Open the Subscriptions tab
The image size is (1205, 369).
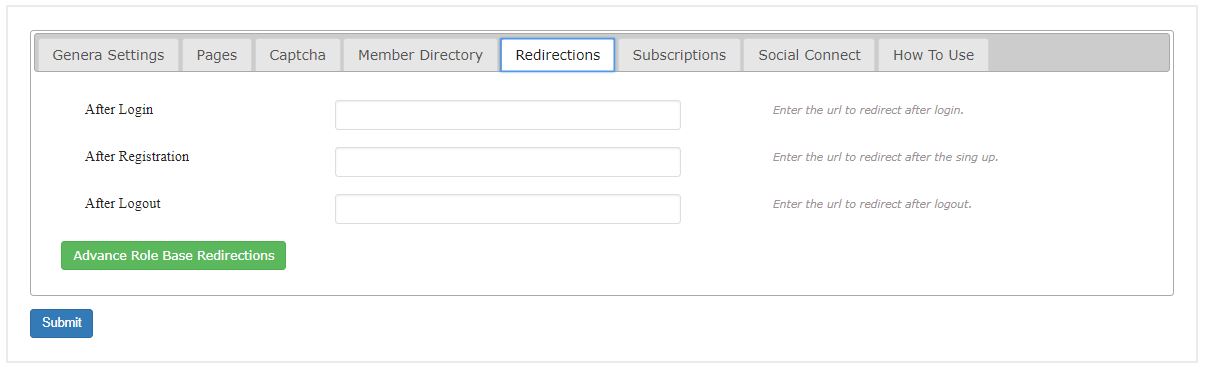click(x=679, y=55)
